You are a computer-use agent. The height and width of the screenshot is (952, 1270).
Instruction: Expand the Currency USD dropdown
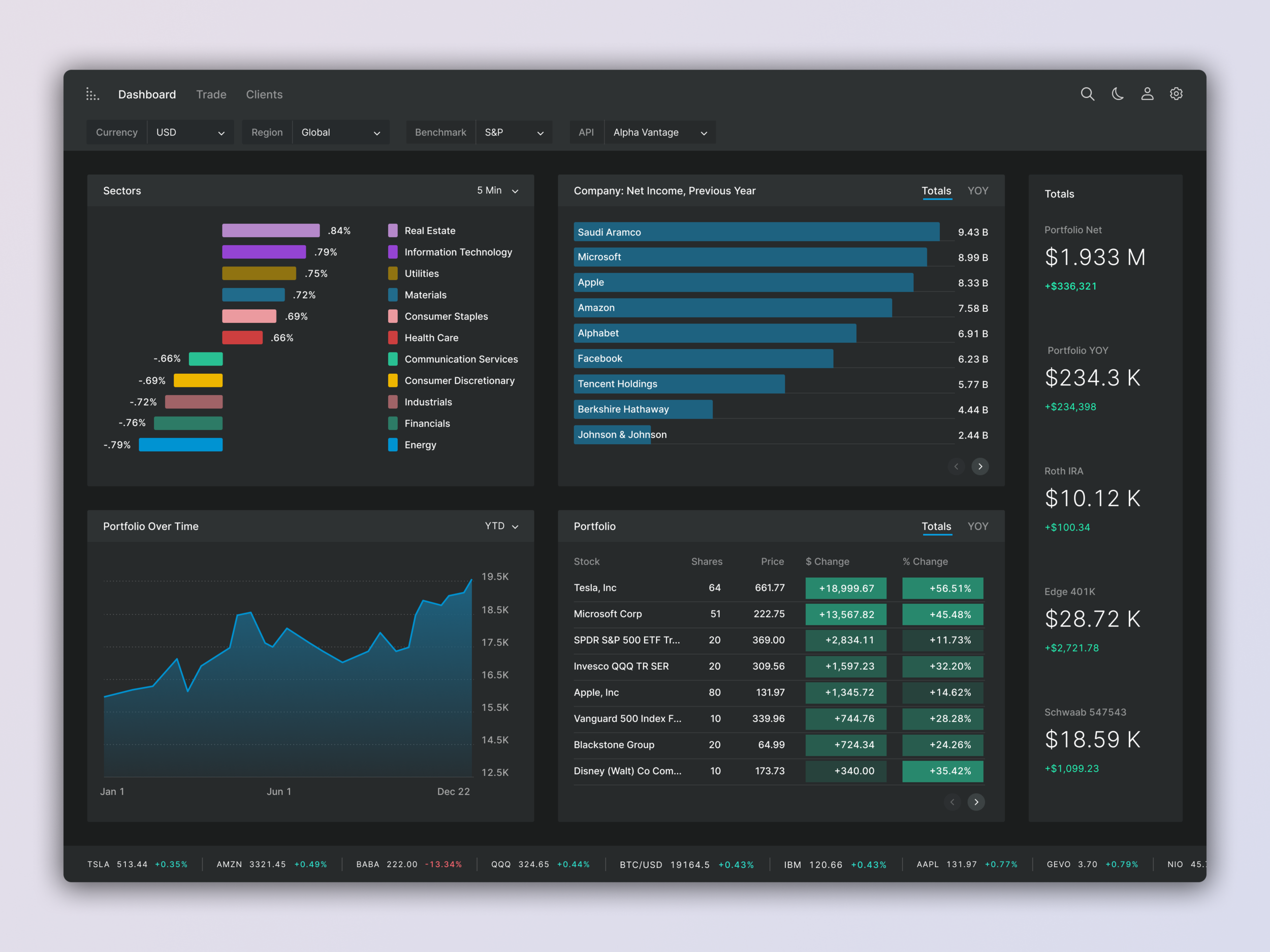point(190,133)
